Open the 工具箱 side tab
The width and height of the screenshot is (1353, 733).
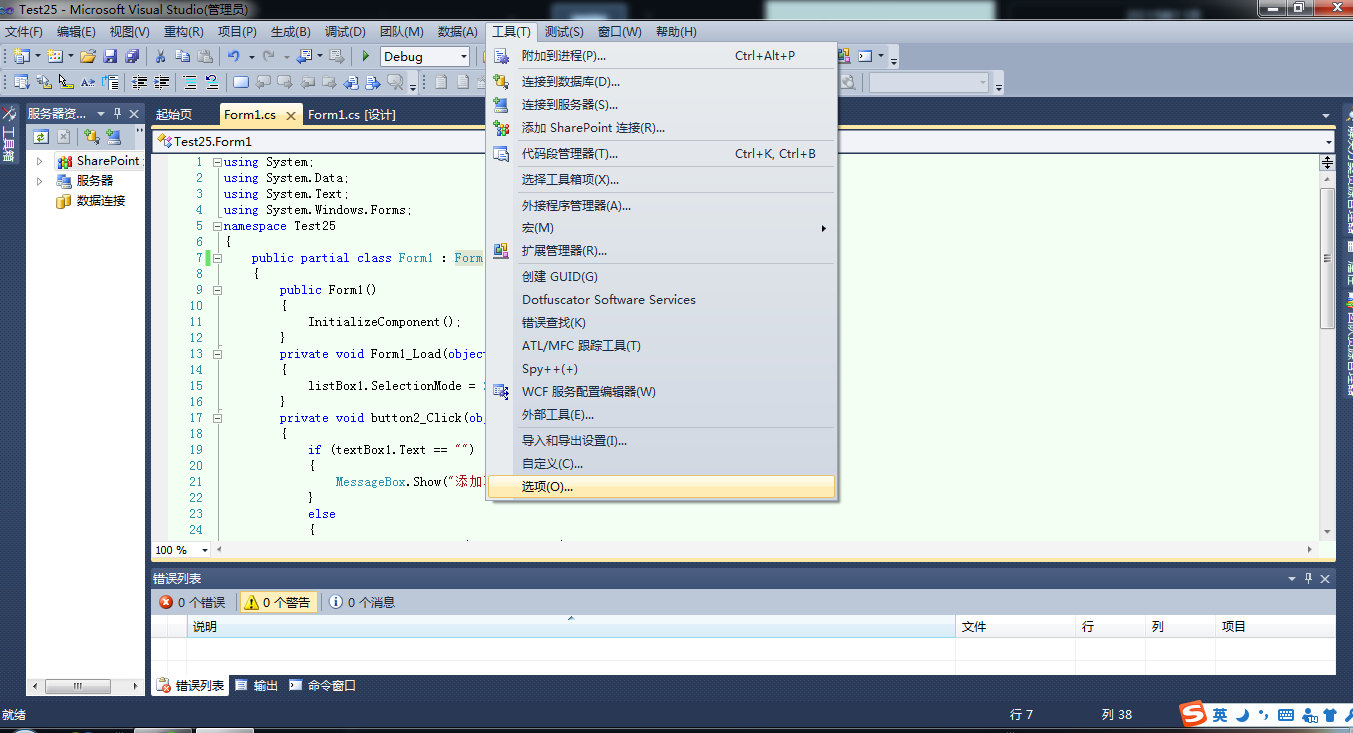pos(9,136)
